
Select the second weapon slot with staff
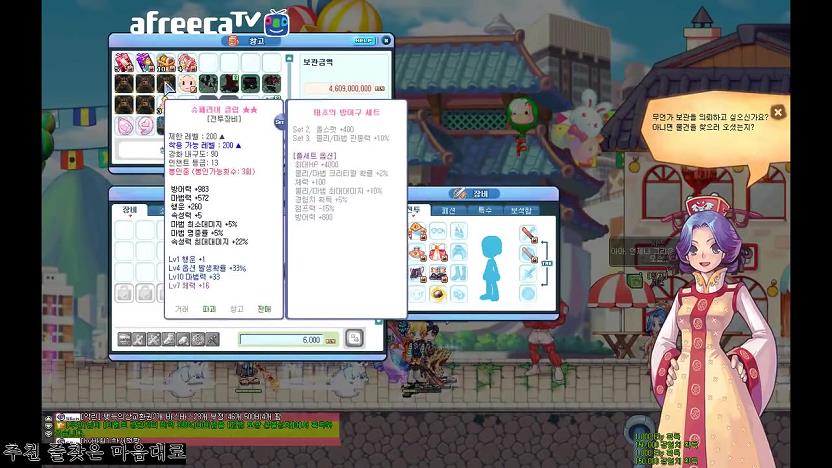[528, 254]
